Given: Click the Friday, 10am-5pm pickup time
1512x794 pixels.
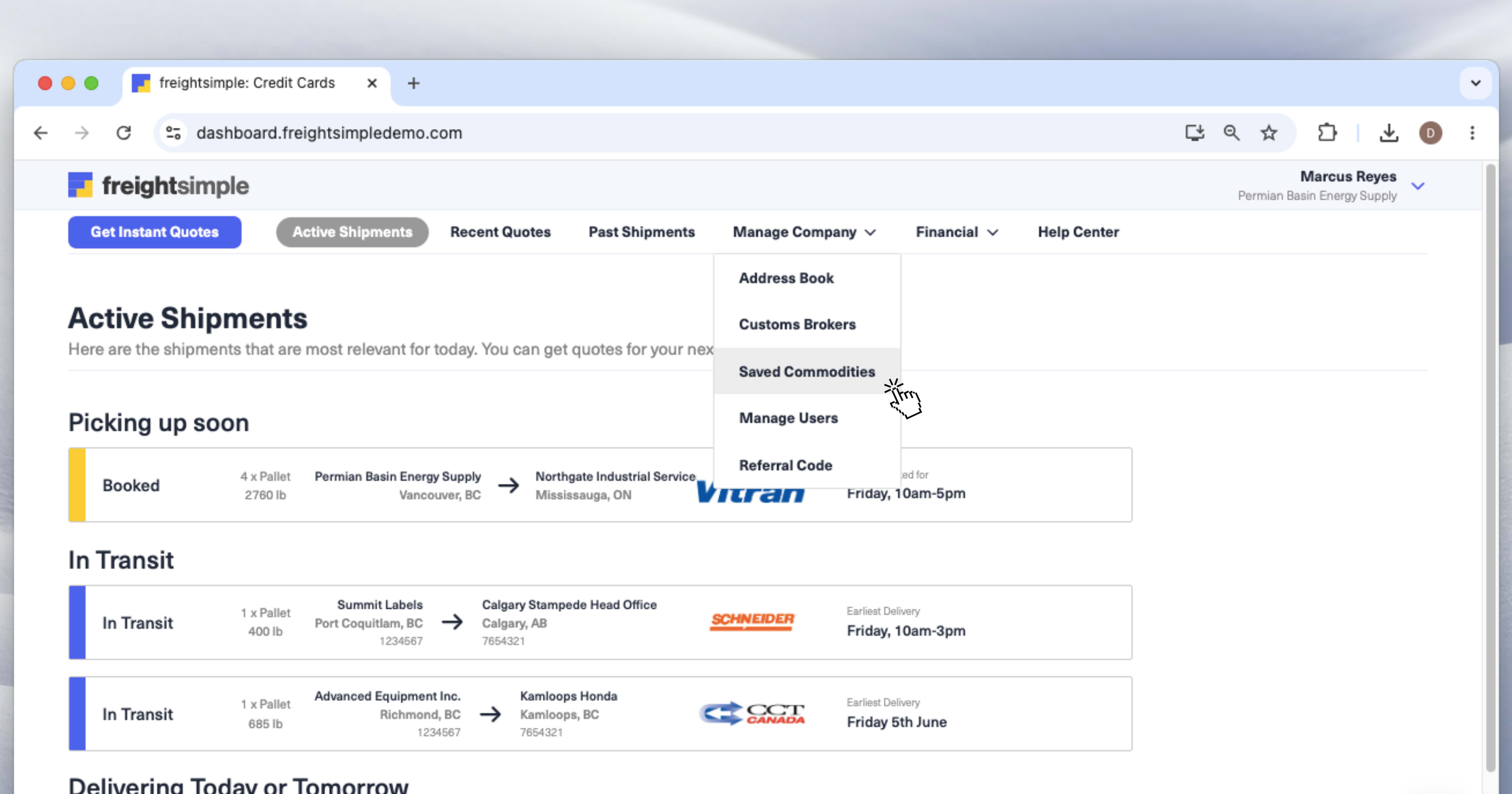Looking at the screenshot, I should (906, 493).
